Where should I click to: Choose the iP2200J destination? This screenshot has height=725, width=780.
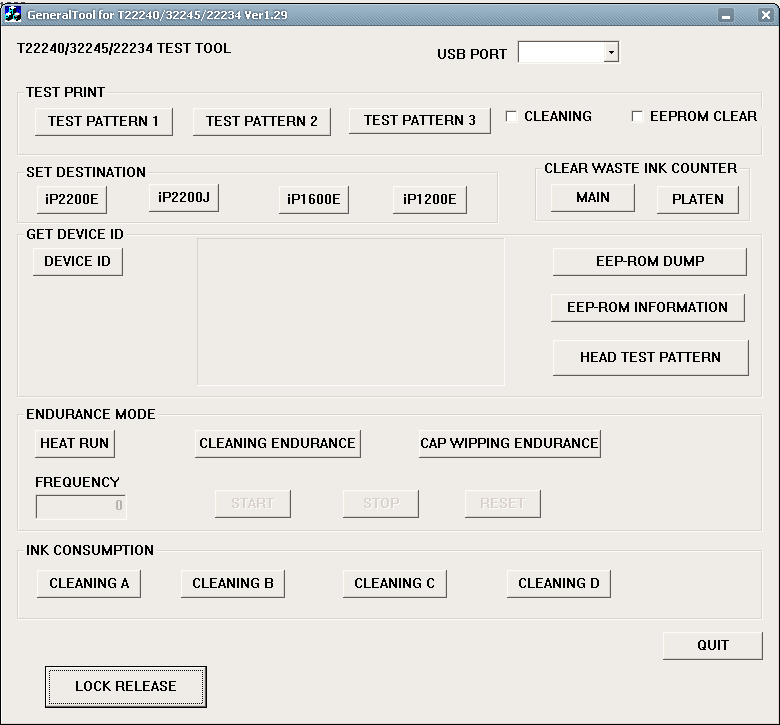184,198
